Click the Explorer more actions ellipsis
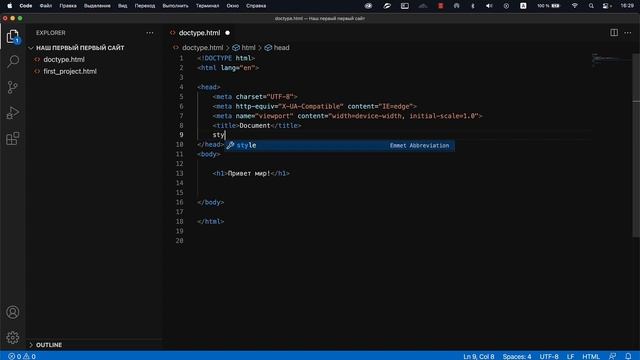The image size is (640, 360). click(150, 33)
